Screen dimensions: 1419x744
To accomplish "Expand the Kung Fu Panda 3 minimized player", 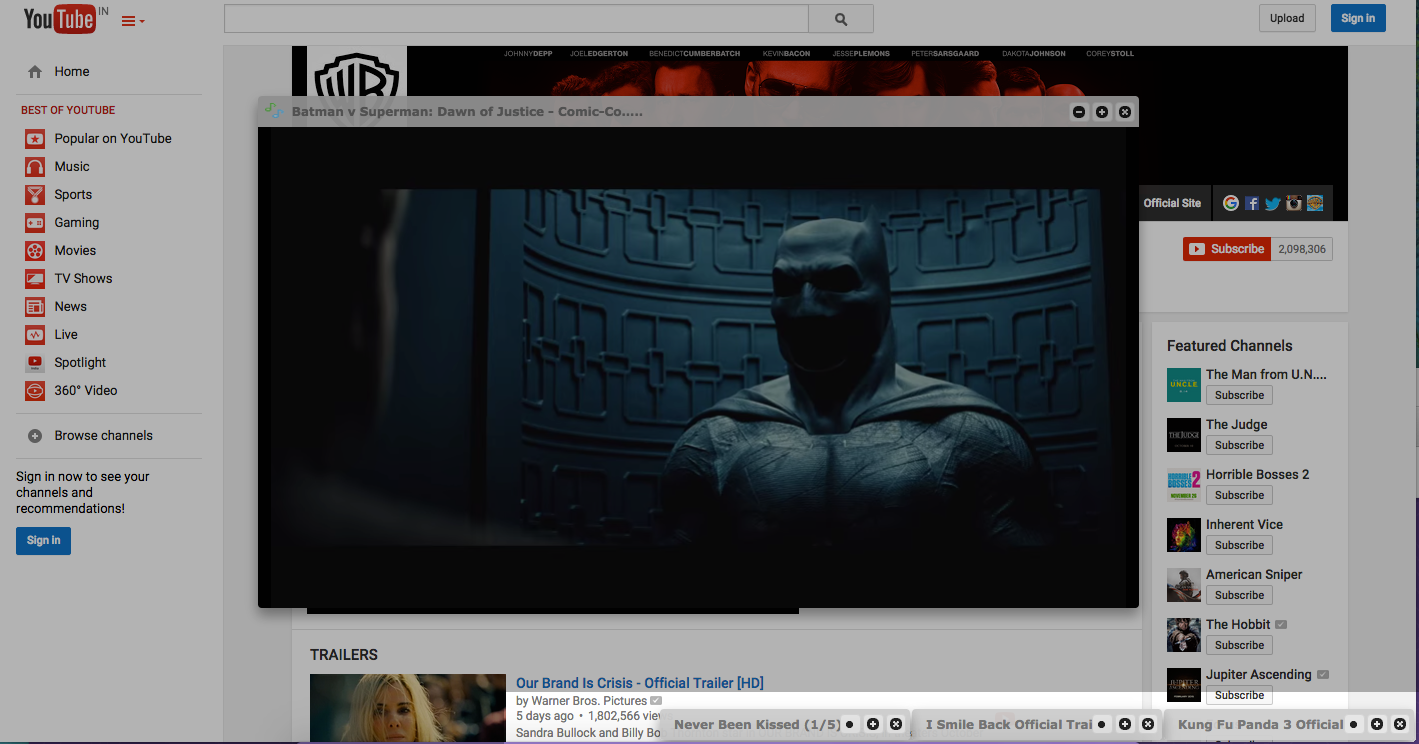I will (1377, 724).
